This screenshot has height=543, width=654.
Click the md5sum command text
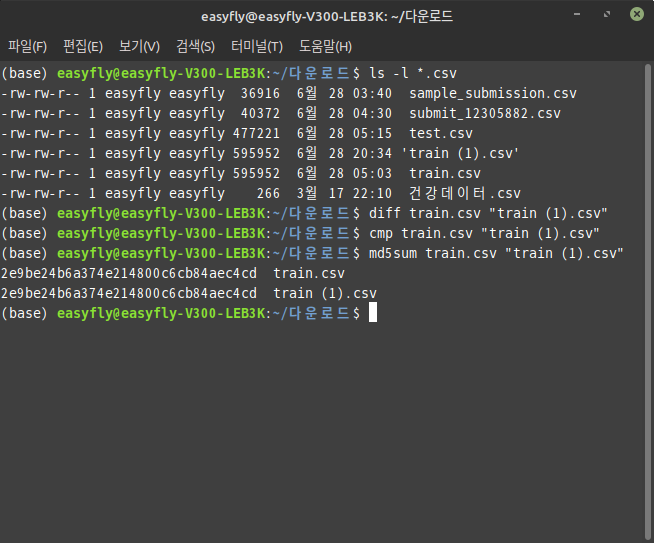496,254
